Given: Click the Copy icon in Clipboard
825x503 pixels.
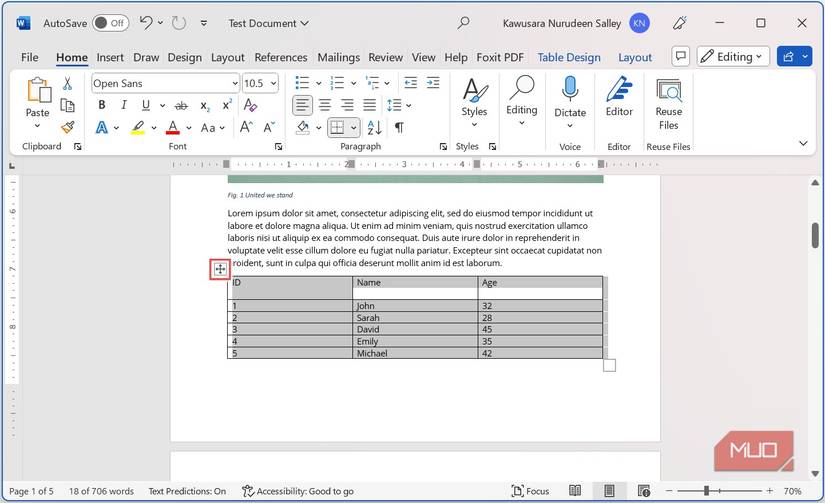Looking at the screenshot, I should click(x=67, y=105).
